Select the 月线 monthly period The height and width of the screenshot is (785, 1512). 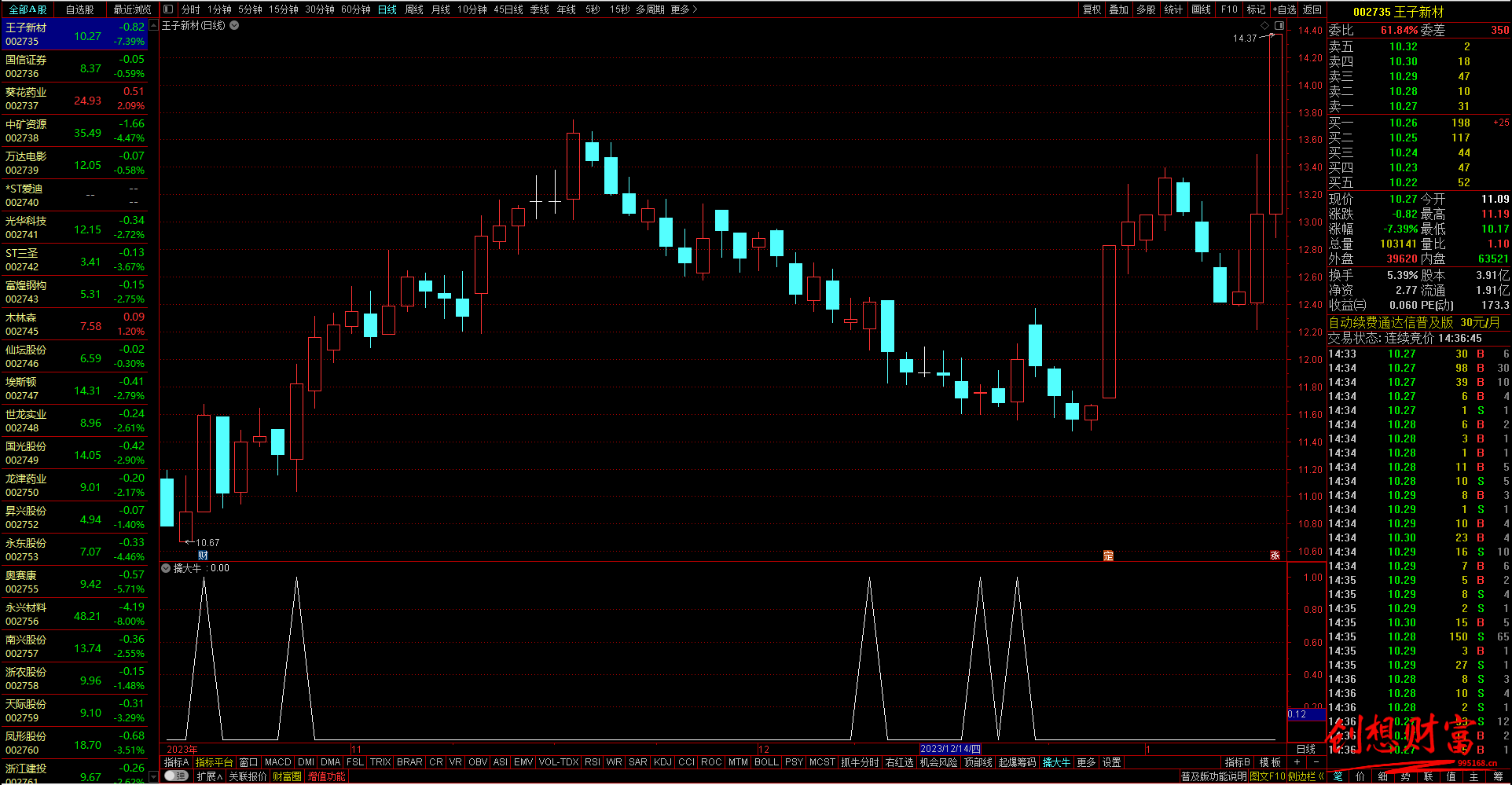[441, 9]
